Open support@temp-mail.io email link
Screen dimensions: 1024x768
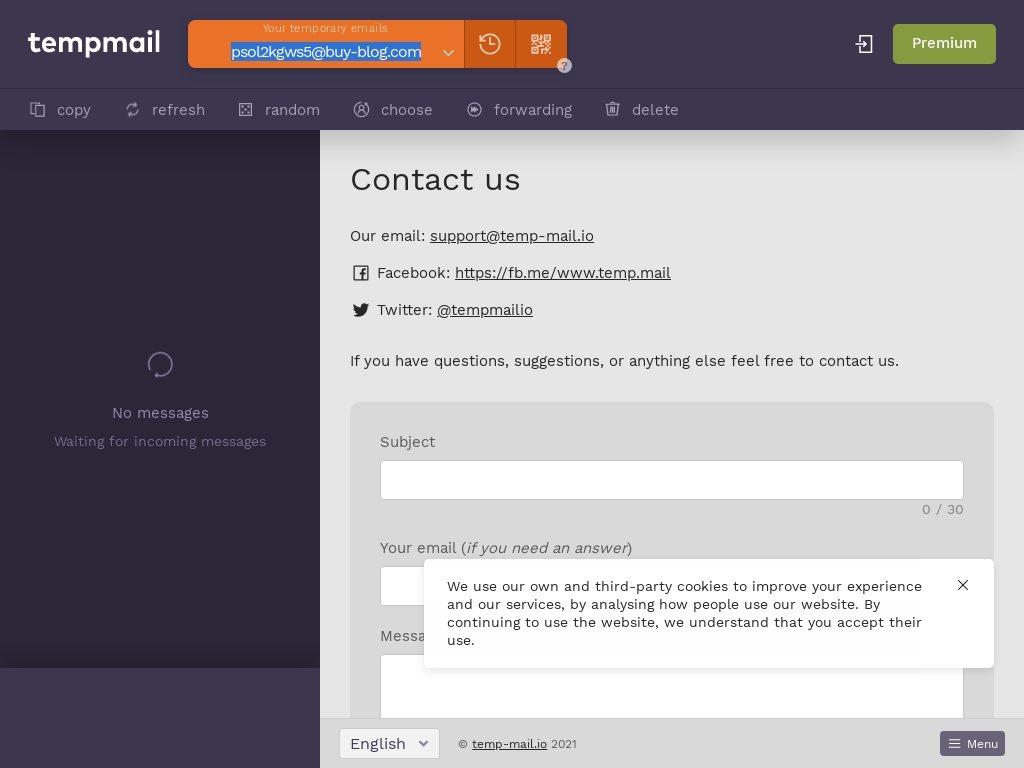(x=512, y=236)
